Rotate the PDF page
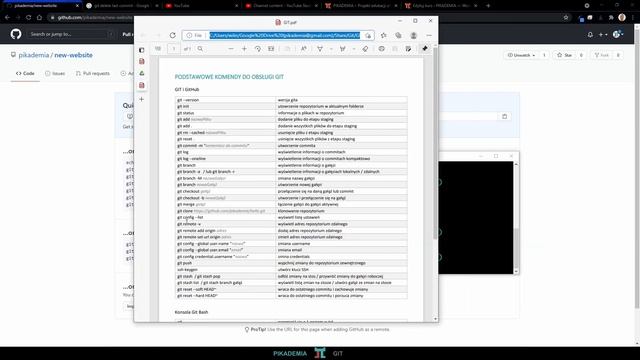The image size is (640, 360). (258, 49)
